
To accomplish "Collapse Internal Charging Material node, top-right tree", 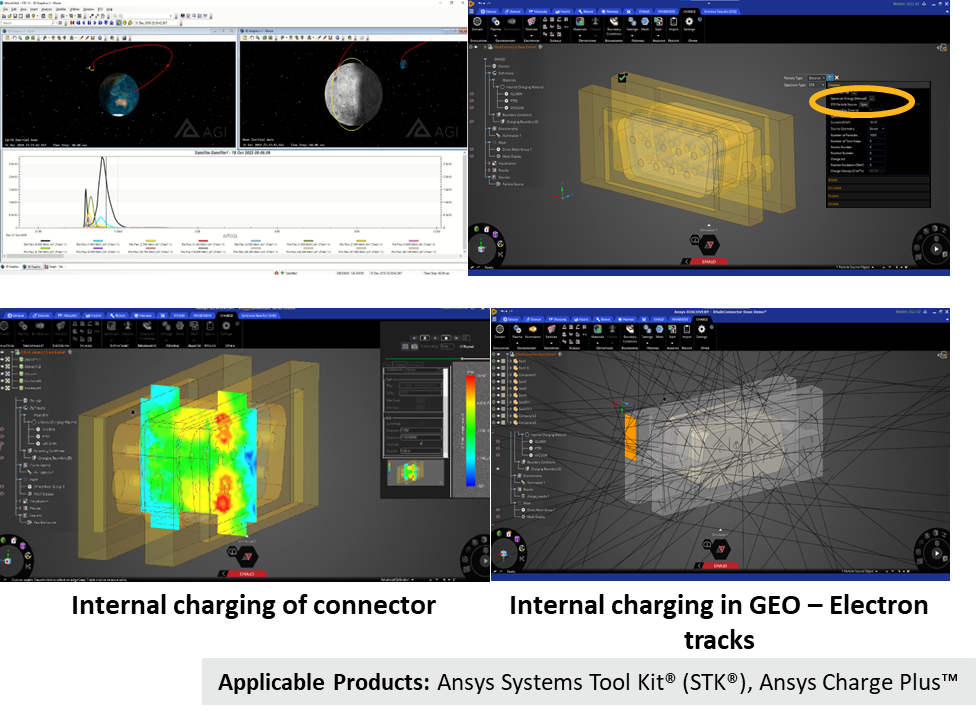I will click(497, 87).
